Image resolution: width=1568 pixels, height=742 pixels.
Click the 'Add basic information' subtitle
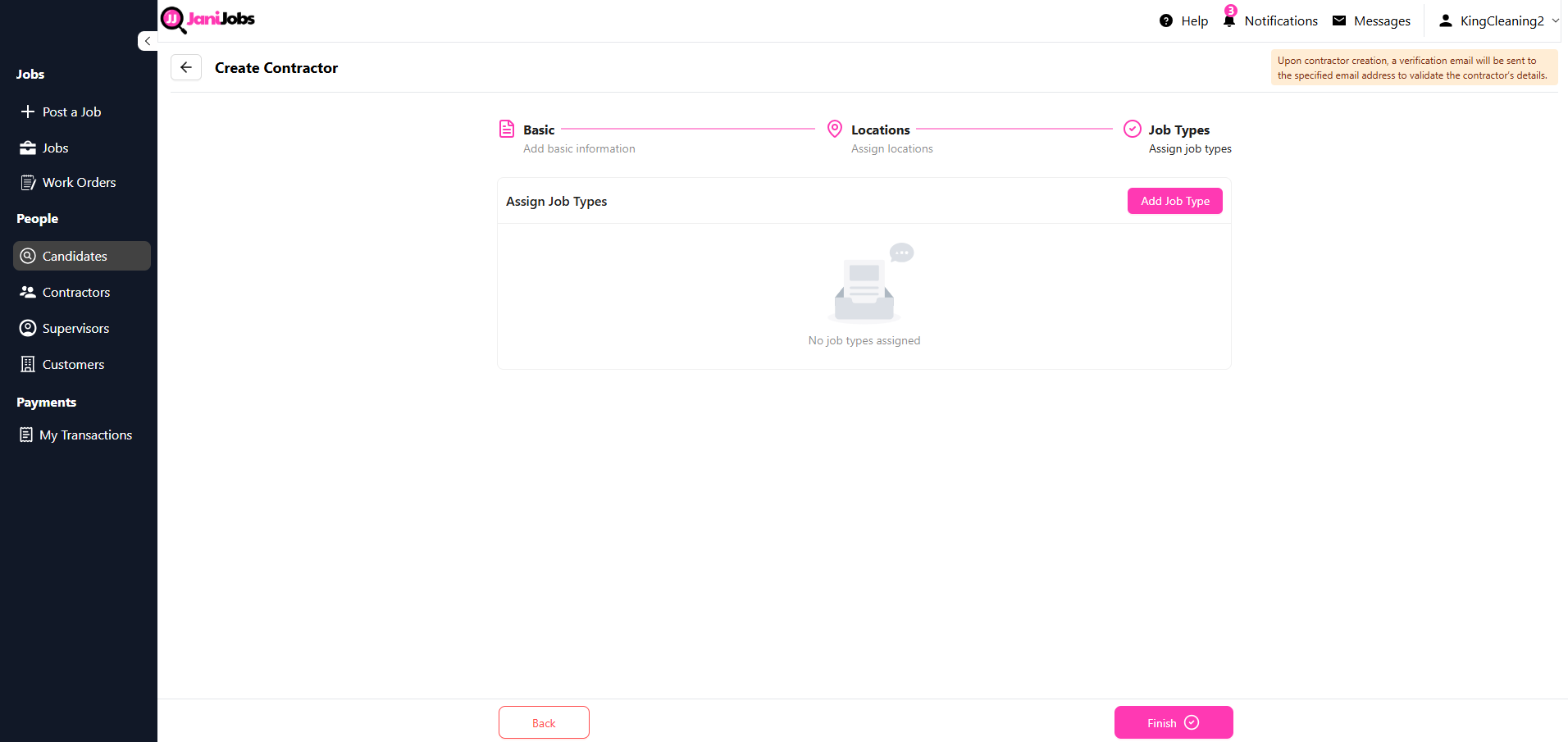click(579, 148)
